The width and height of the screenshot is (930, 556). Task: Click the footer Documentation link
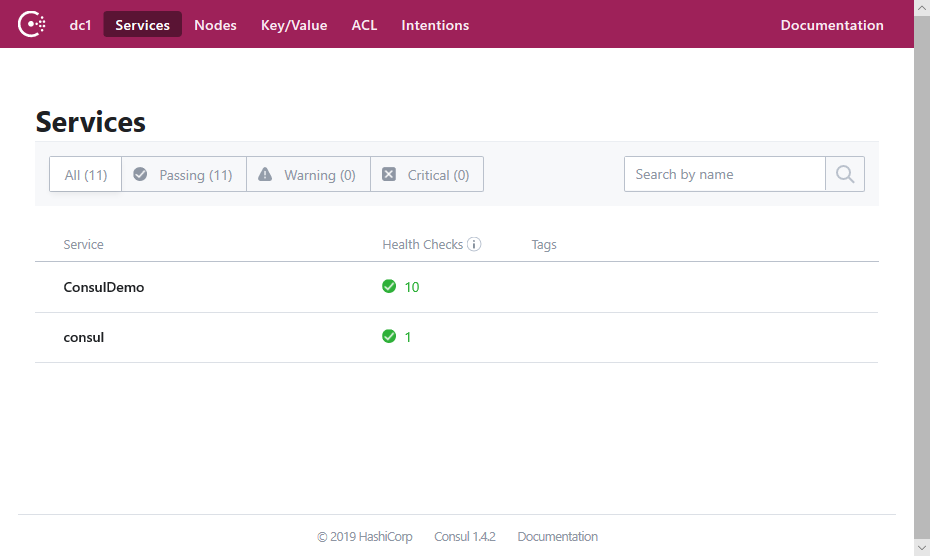(x=557, y=537)
